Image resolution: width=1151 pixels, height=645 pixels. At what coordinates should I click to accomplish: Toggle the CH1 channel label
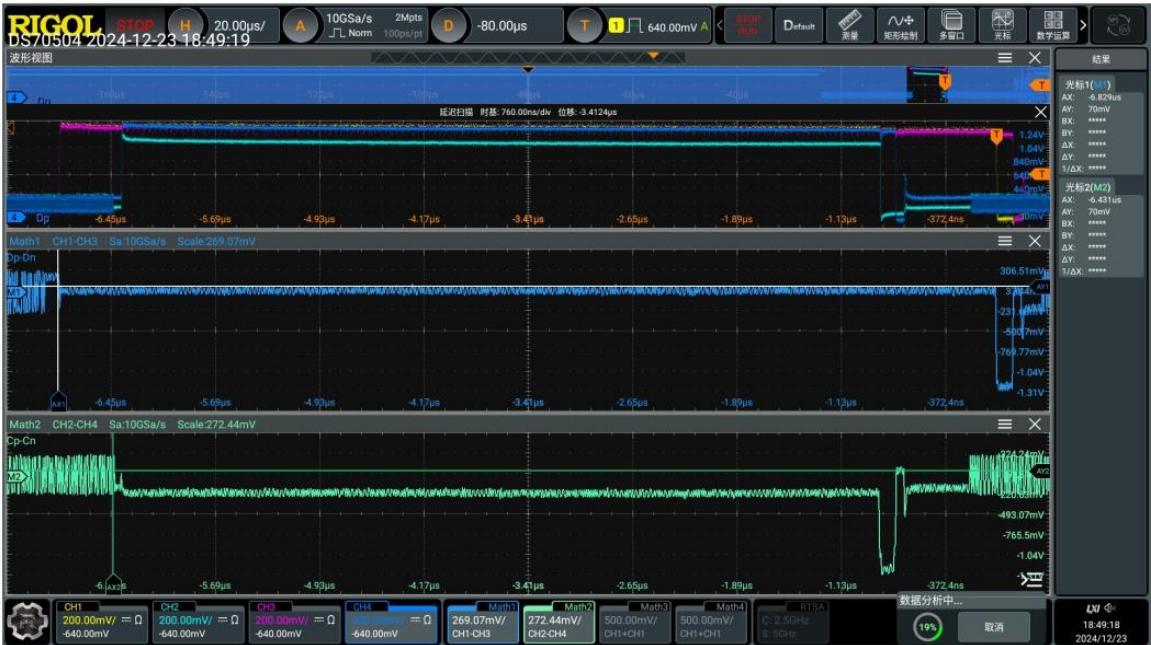click(102, 621)
